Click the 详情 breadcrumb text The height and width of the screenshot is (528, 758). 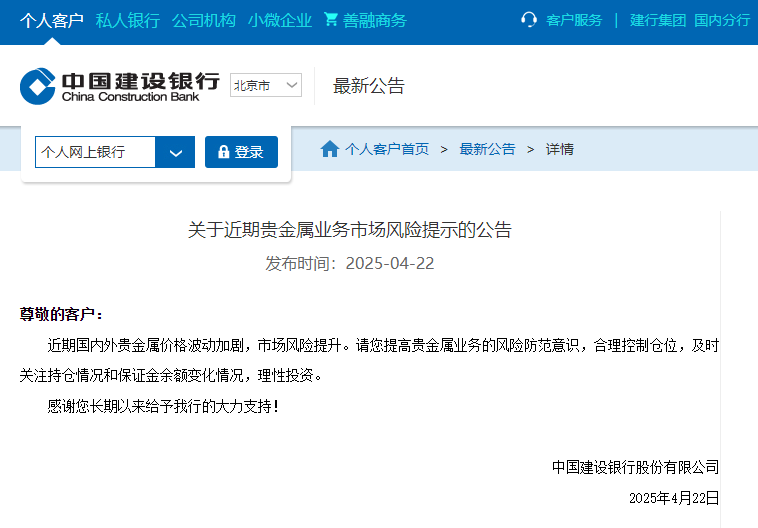[560, 149]
